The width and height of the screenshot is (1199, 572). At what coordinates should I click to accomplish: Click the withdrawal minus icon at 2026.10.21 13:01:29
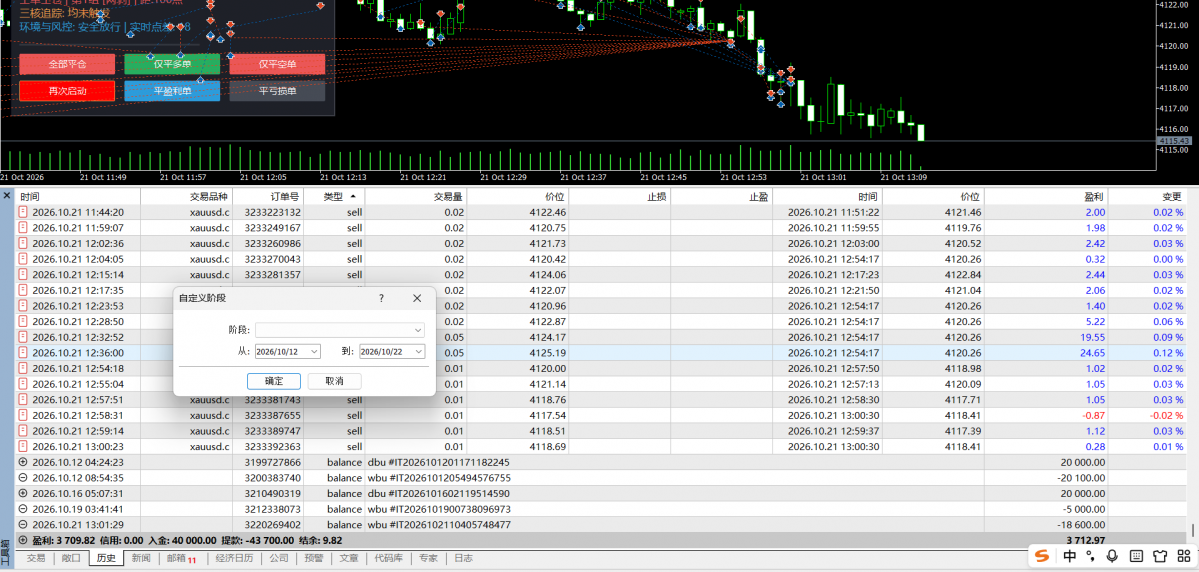pyautogui.click(x=23, y=525)
